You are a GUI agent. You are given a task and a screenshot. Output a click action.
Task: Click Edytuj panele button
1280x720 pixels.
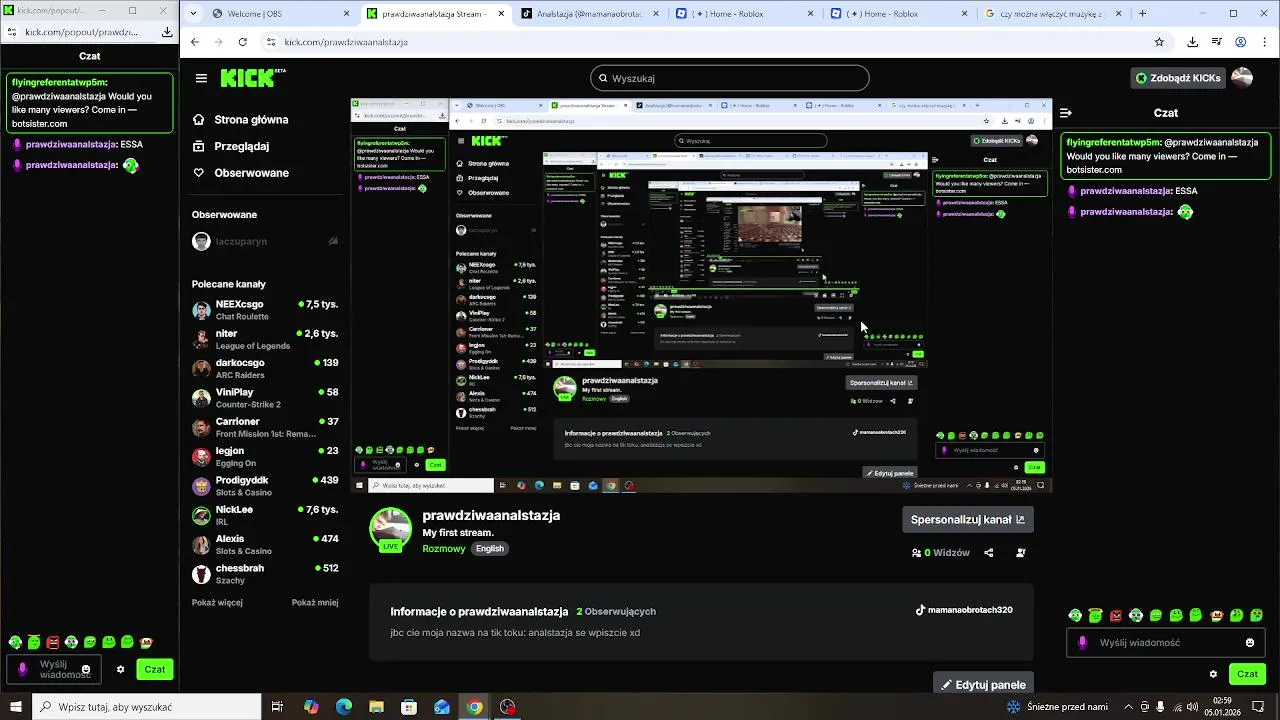click(x=983, y=685)
